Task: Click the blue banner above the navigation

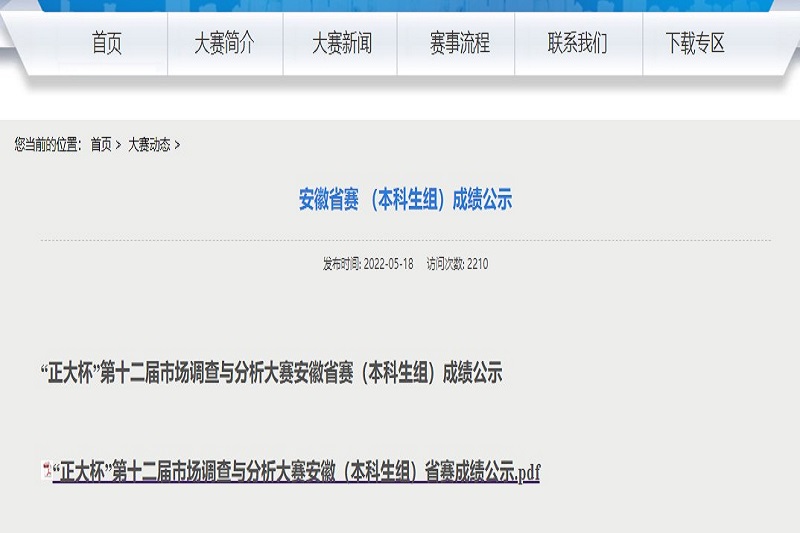Action: 400,5
